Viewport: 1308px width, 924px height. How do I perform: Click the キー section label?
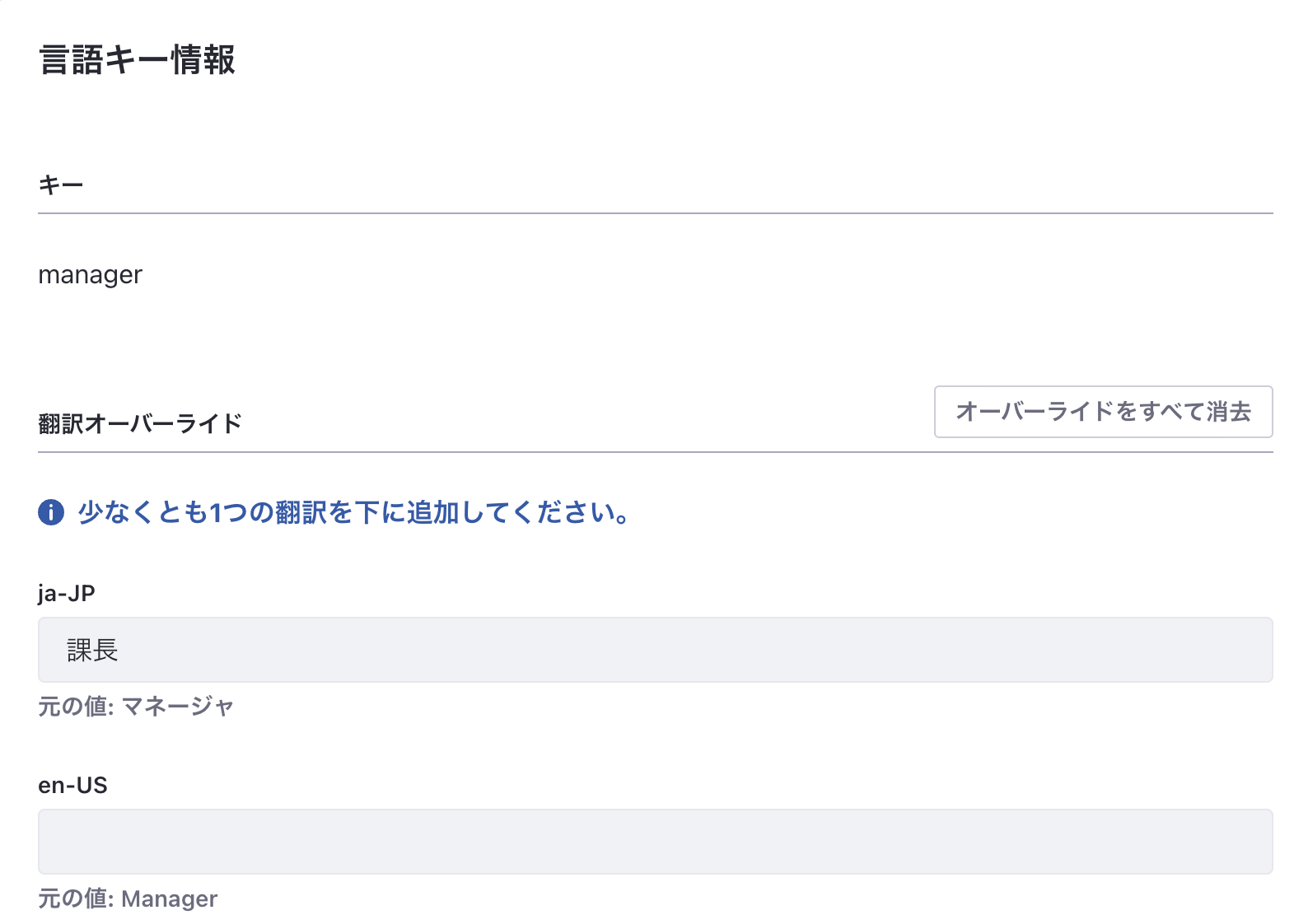(61, 185)
